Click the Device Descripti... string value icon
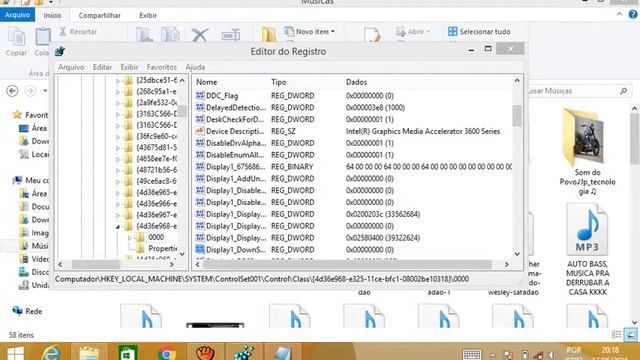640x360 pixels. 200,131
